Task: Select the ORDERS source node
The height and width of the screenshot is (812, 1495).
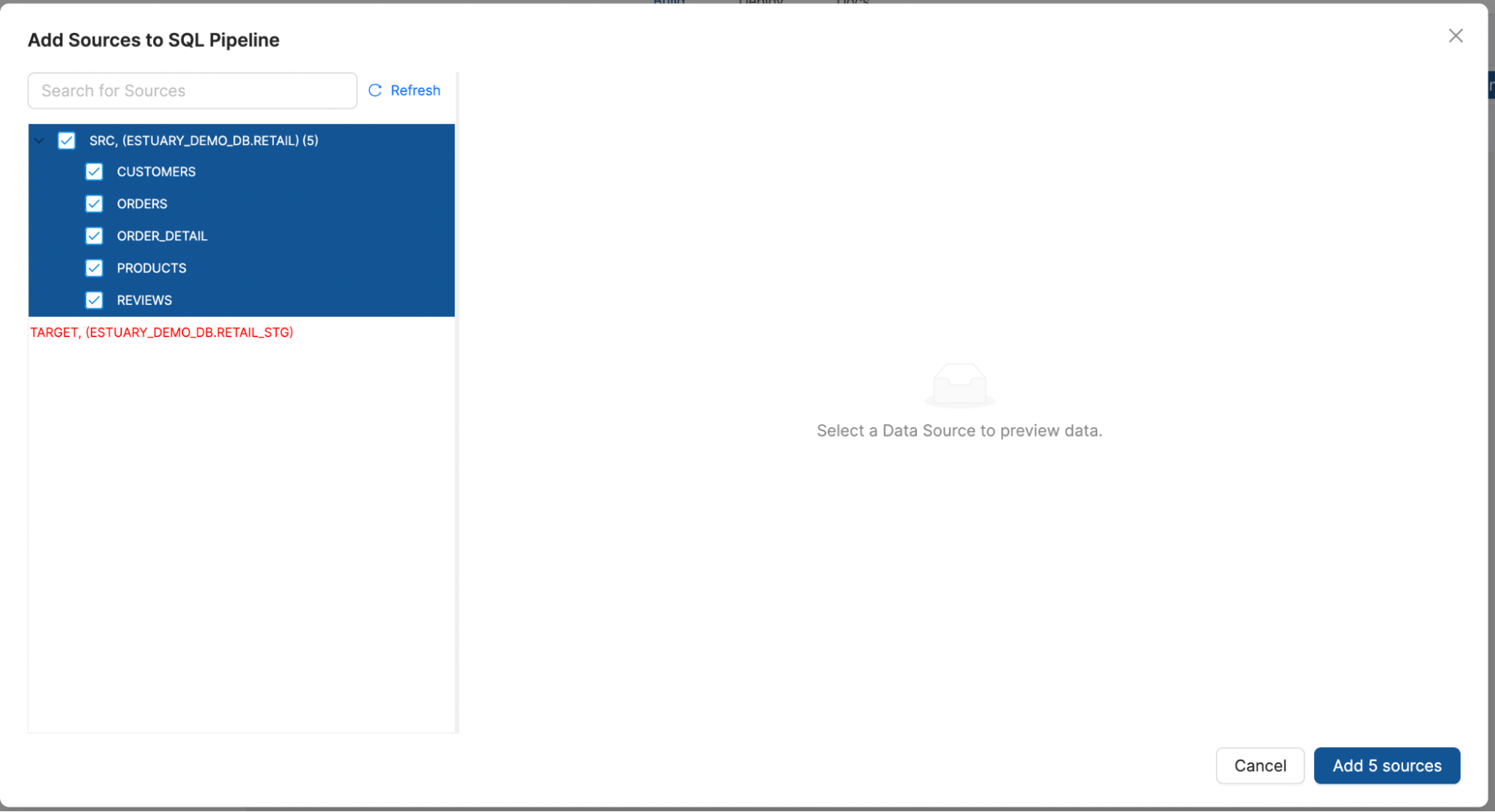Action: pos(142,203)
